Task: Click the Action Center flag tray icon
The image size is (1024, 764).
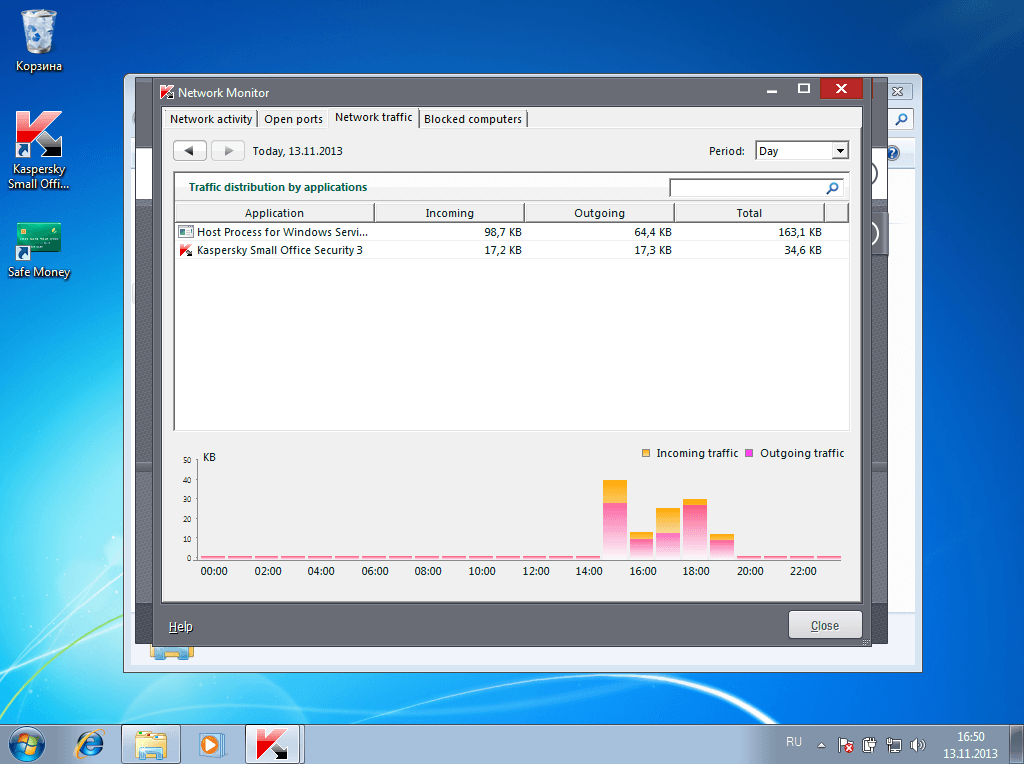Action: pos(846,745)
